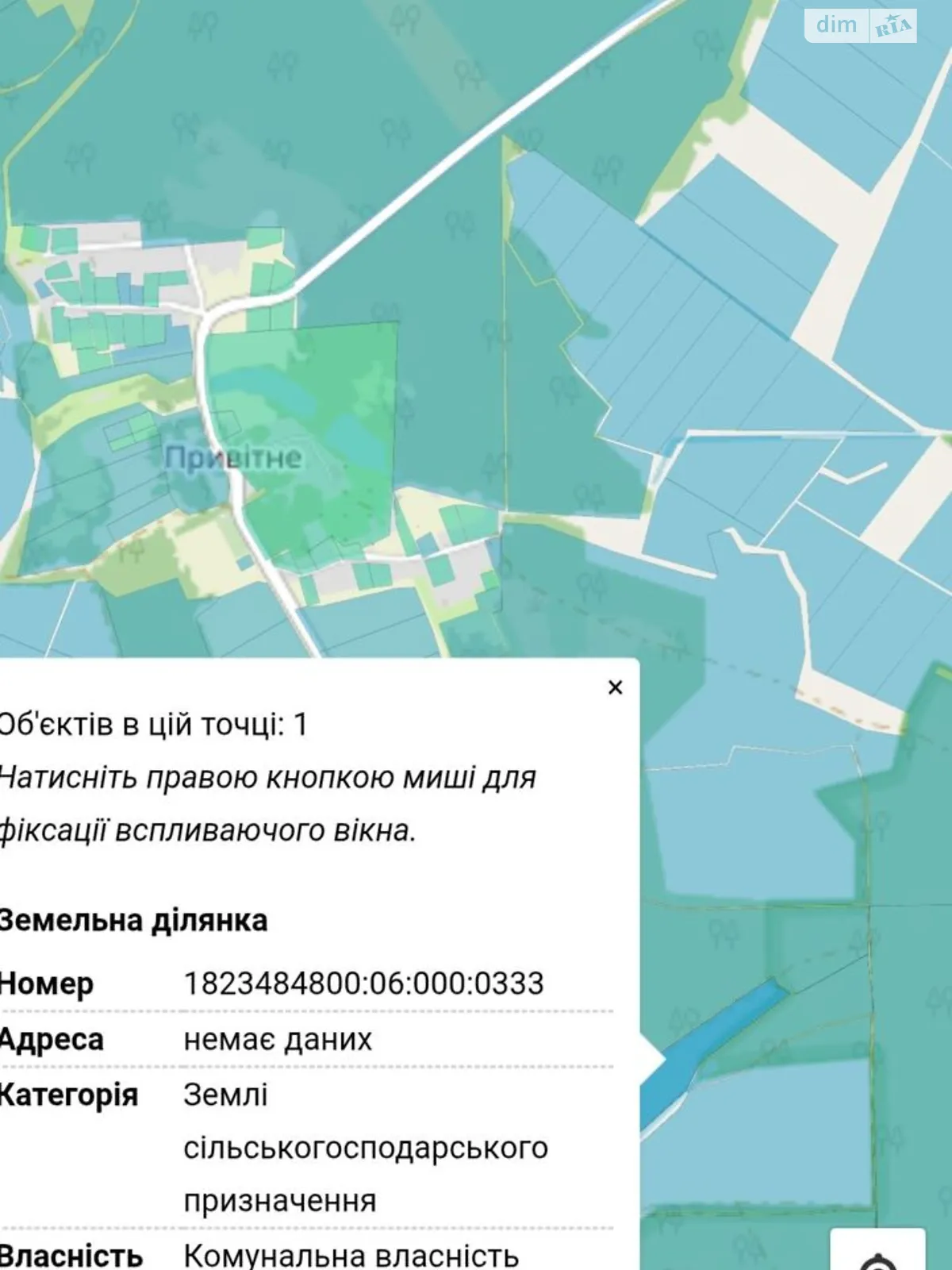Click the 'немає даних' address value
Screen dimensions: 952x1270
tap(278, 1039)
